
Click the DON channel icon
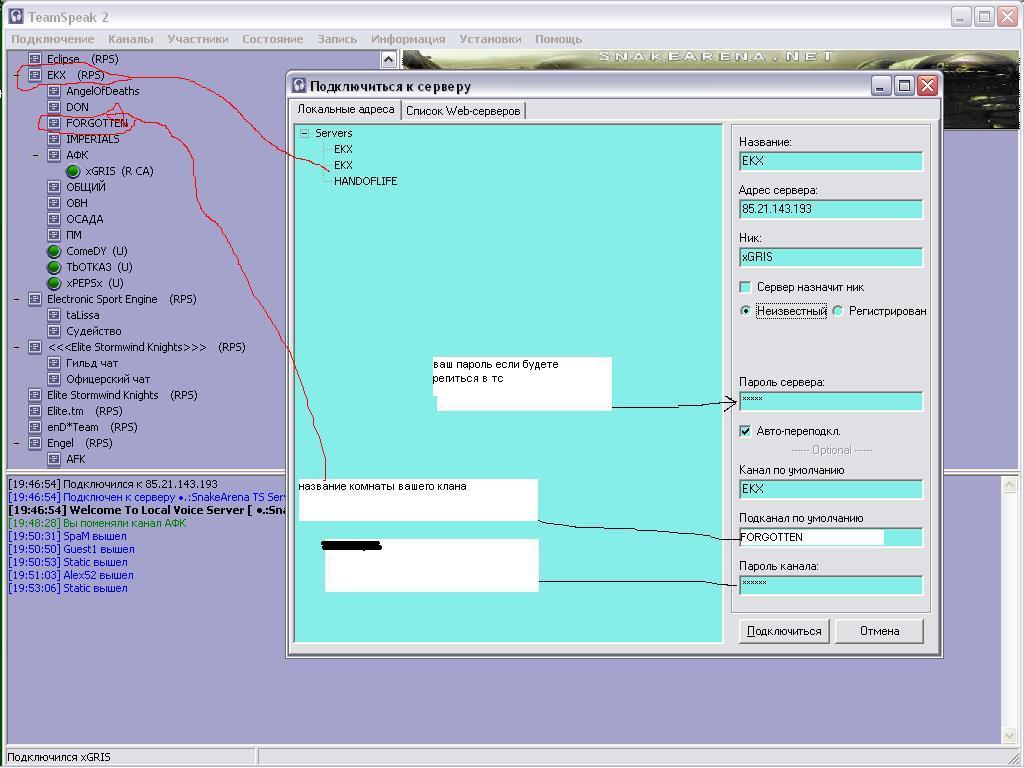(54, 107)
